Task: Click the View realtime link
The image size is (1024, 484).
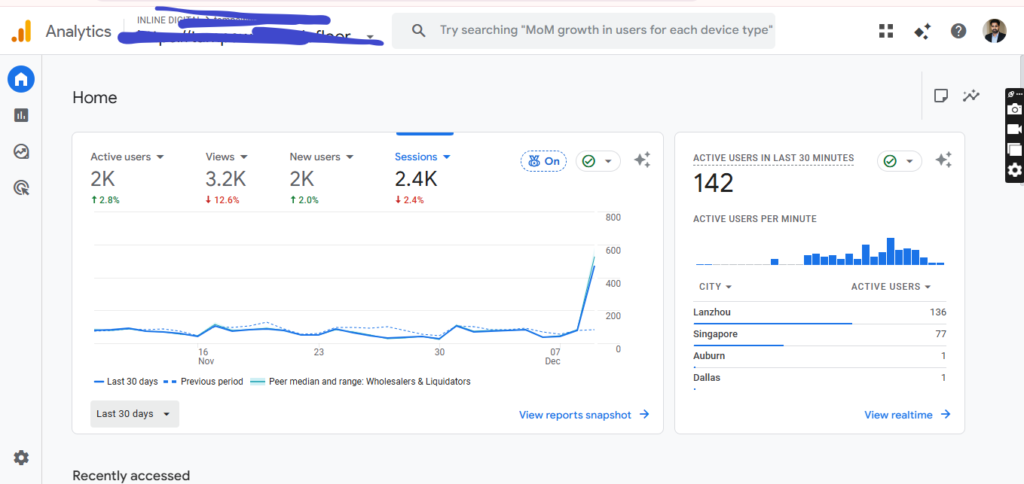Action: pos(907,415)
